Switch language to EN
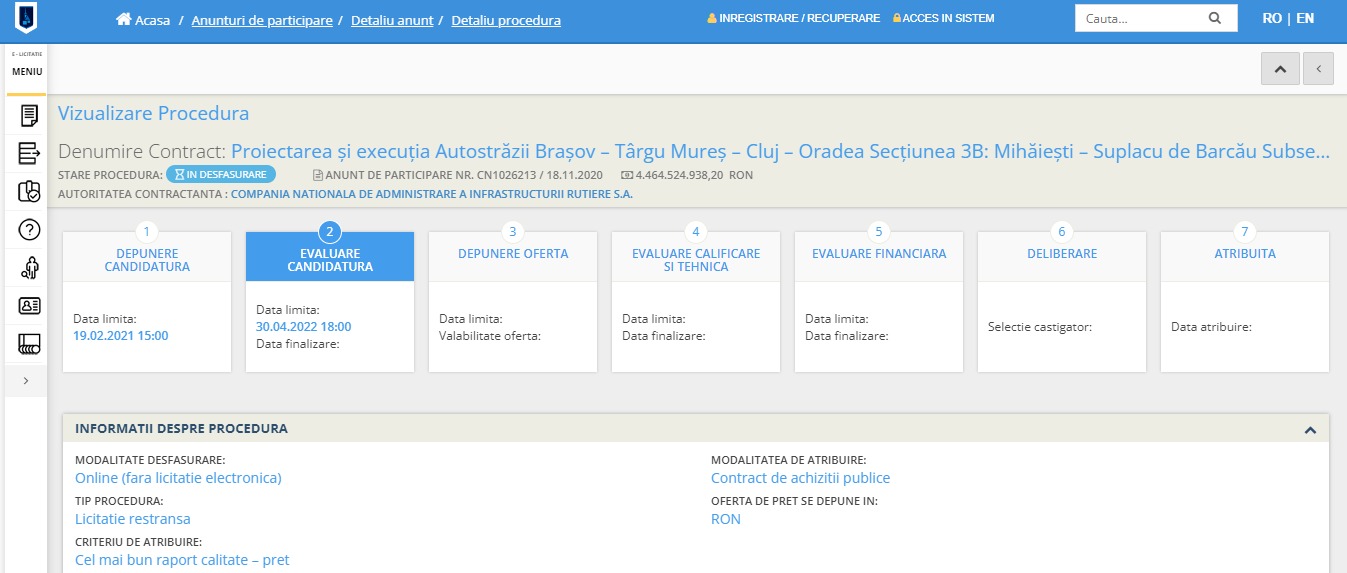The width and height of the screenshot is (1347, 573). click(1305, 18)
